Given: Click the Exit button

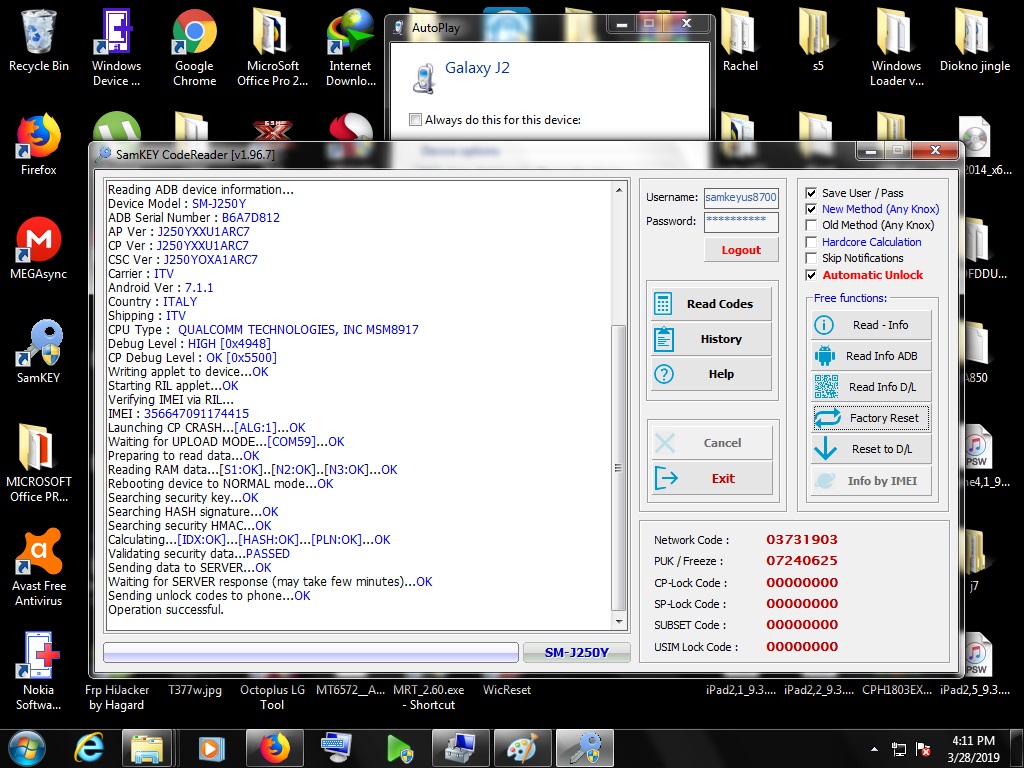Looking at the screenshot, I should pos(711,479).
